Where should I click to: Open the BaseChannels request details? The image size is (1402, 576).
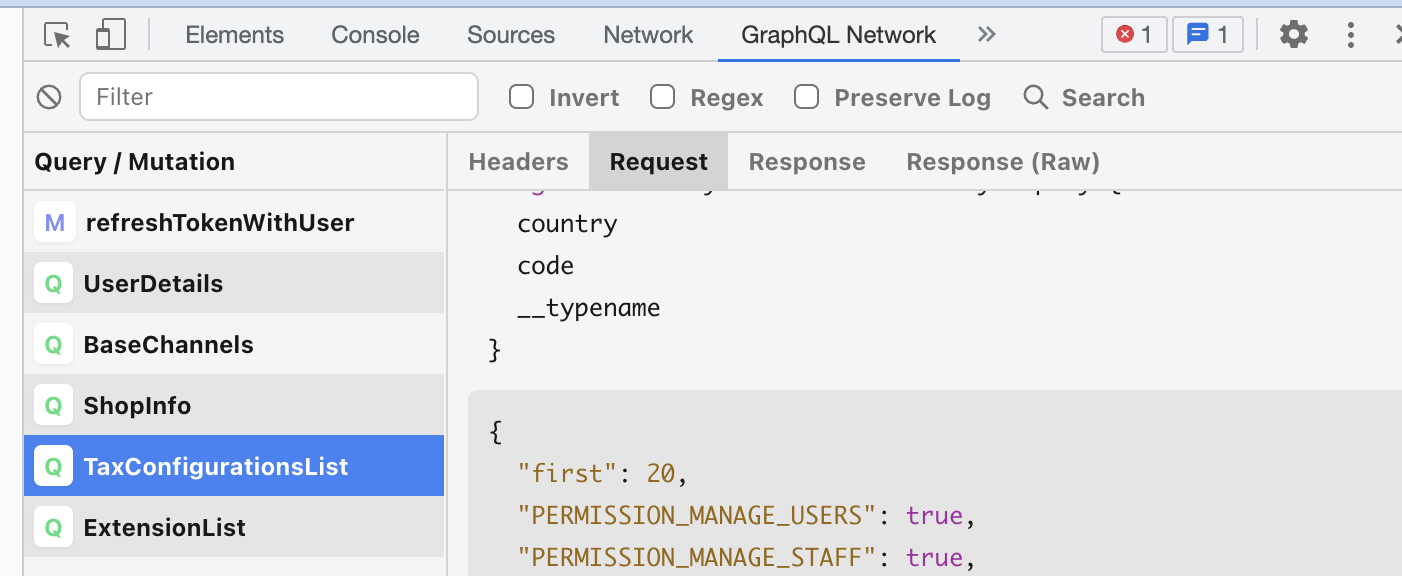point(168,344)
